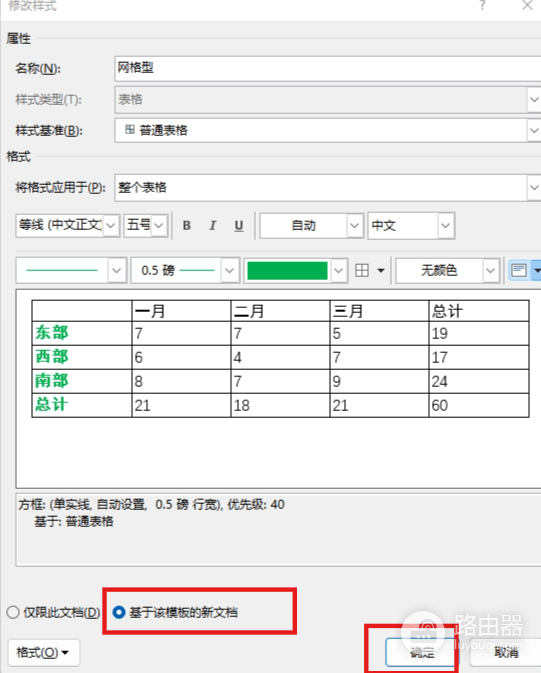Click the style description text 优先级: 40
The image size is (541, 673).
coord(256,504)
